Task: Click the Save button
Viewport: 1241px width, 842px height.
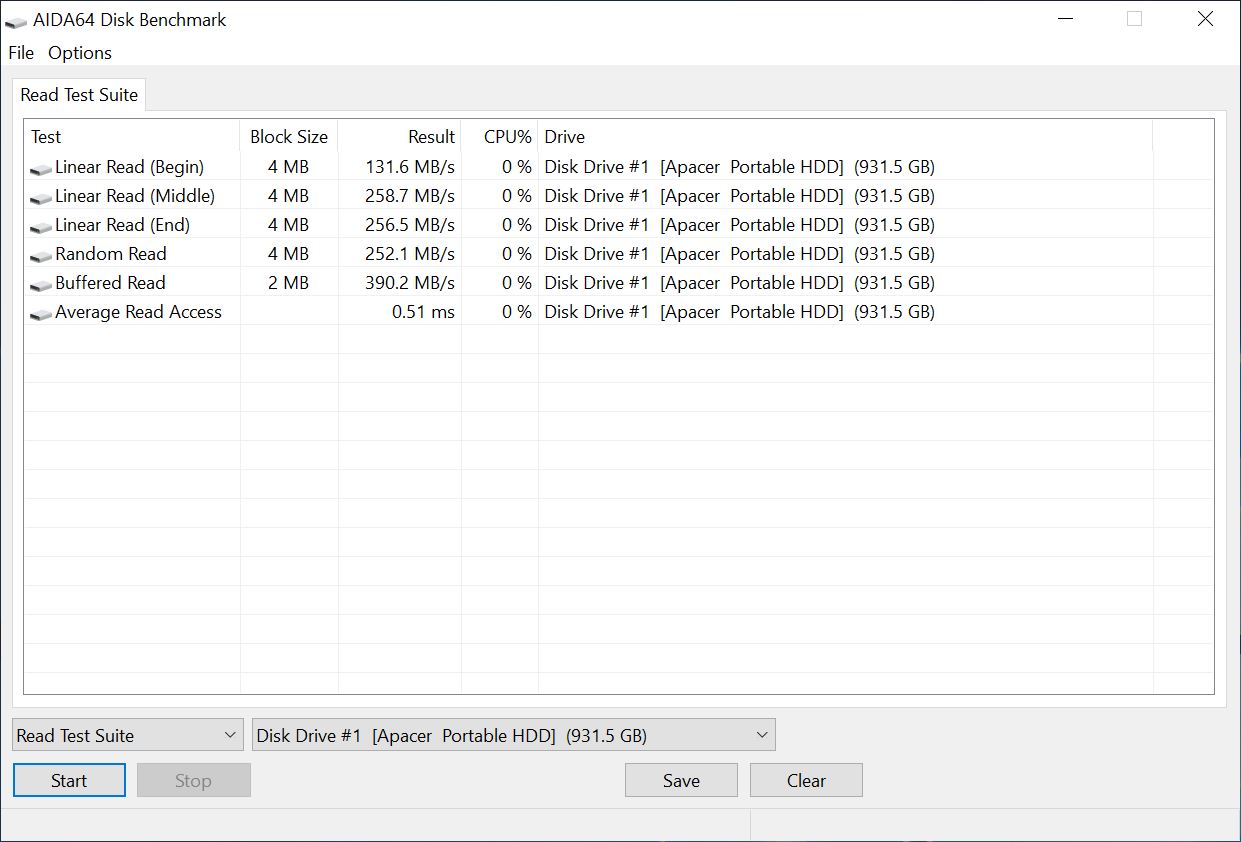Action: [681, 780]
